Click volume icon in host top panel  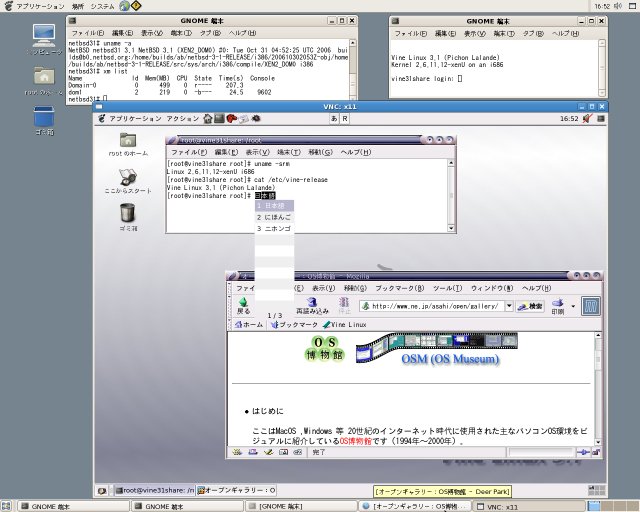pyautogui.click(x=618, y=6)
